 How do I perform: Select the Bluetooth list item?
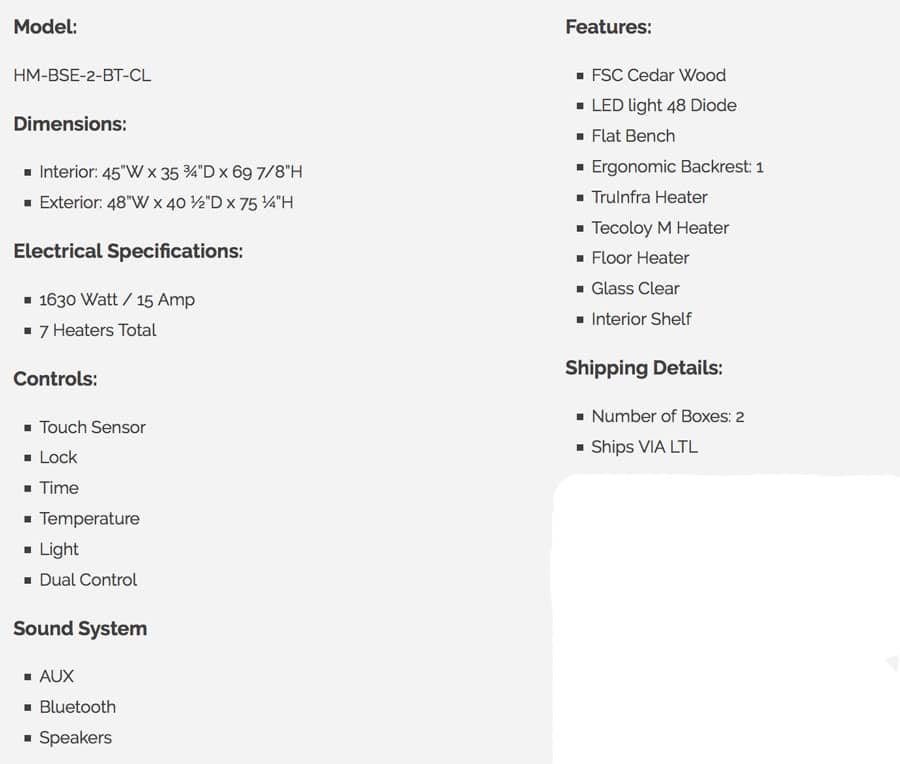coord(77,706)
